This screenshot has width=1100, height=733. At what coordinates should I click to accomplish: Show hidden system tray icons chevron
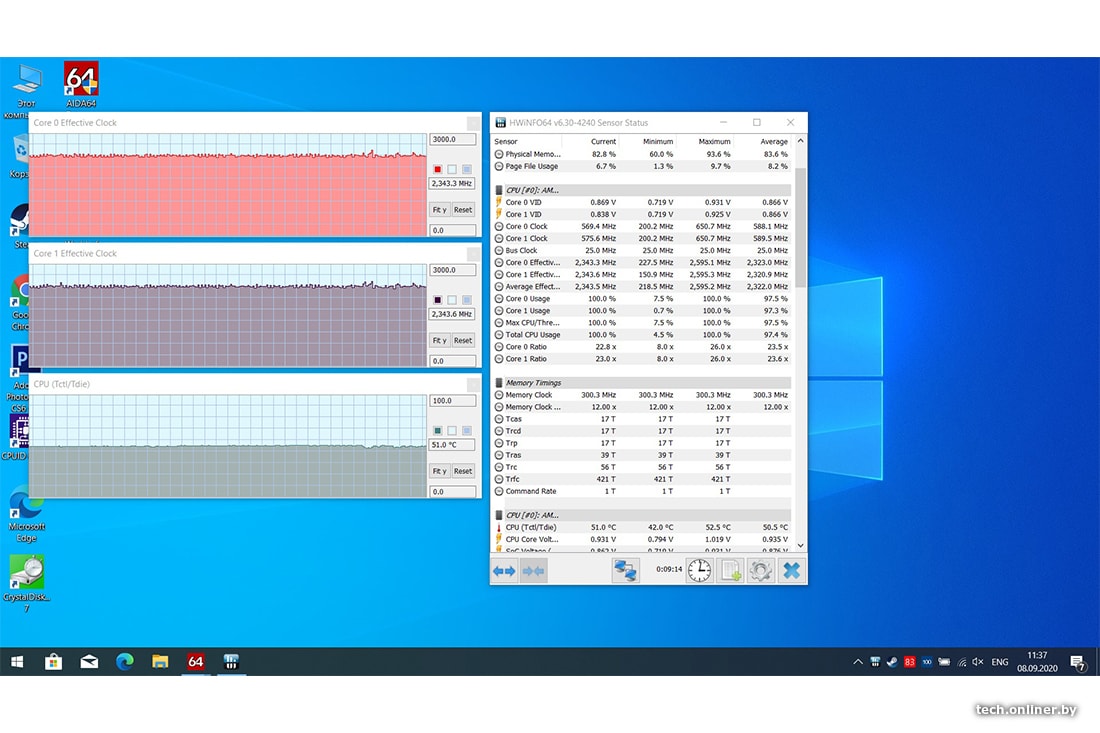tap(857, 662)
